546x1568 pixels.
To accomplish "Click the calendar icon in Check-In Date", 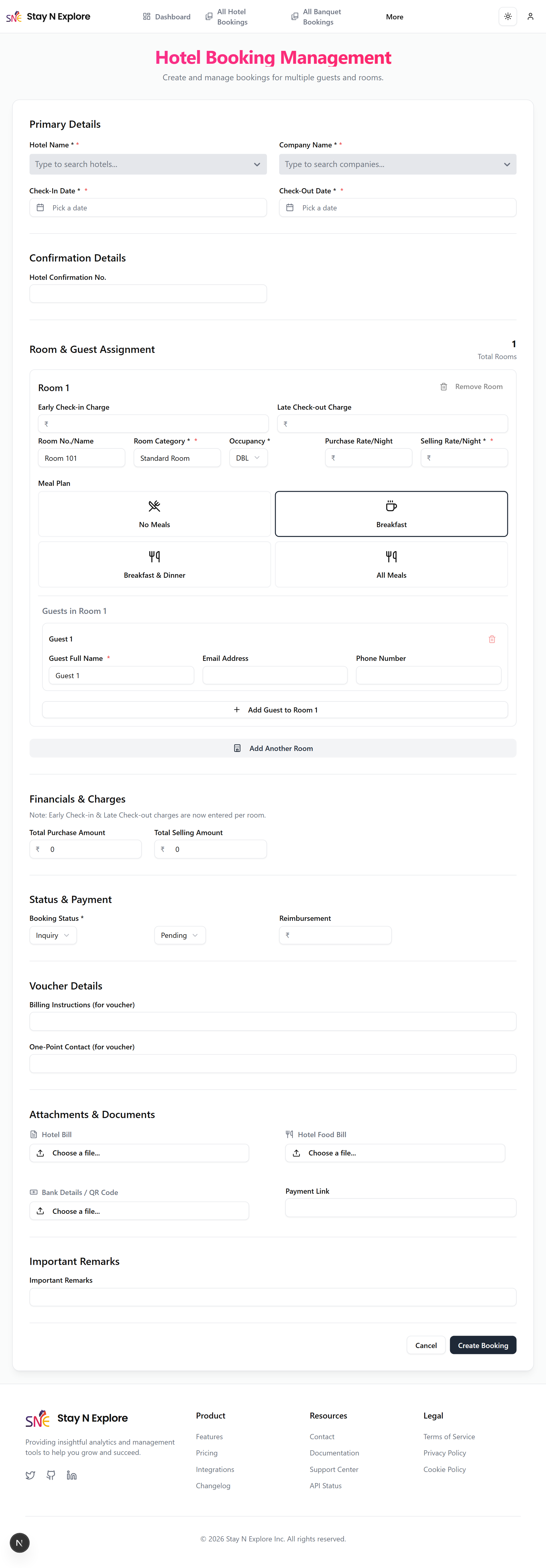I will (40, 208).
